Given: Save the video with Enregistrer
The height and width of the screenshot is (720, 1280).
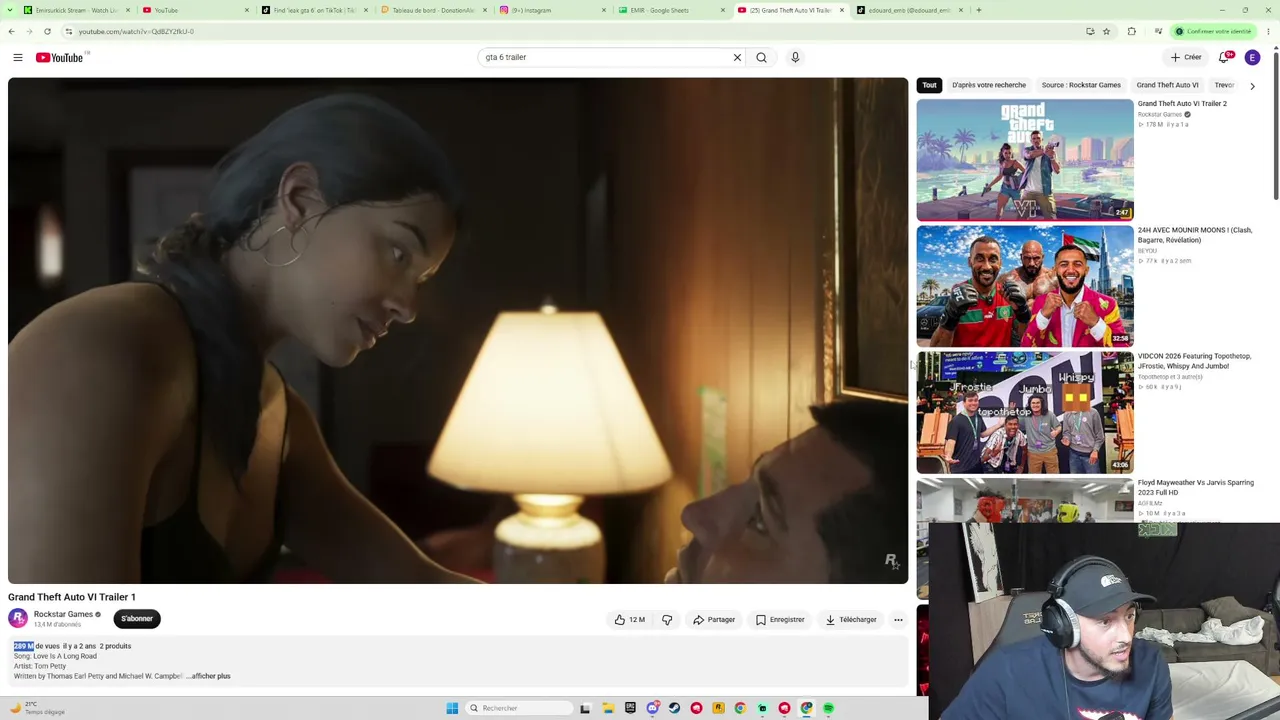Looking at the screenshot, I should [780, 620].
